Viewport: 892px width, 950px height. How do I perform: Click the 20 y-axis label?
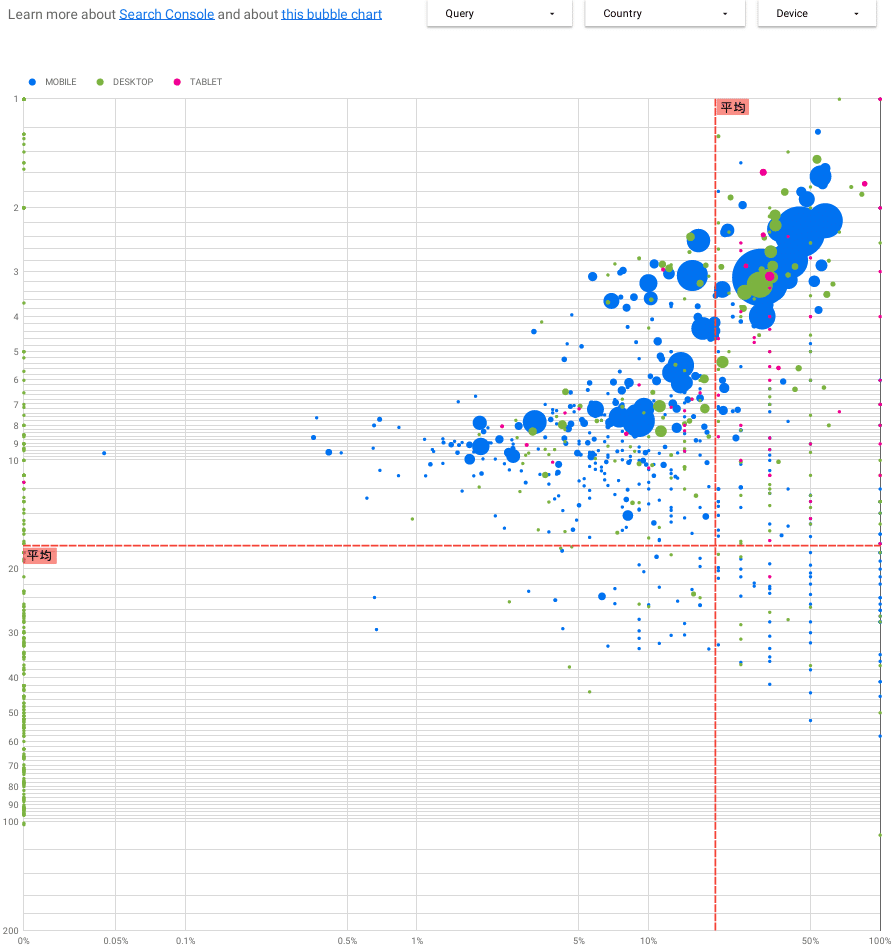(x=13, y=569)
